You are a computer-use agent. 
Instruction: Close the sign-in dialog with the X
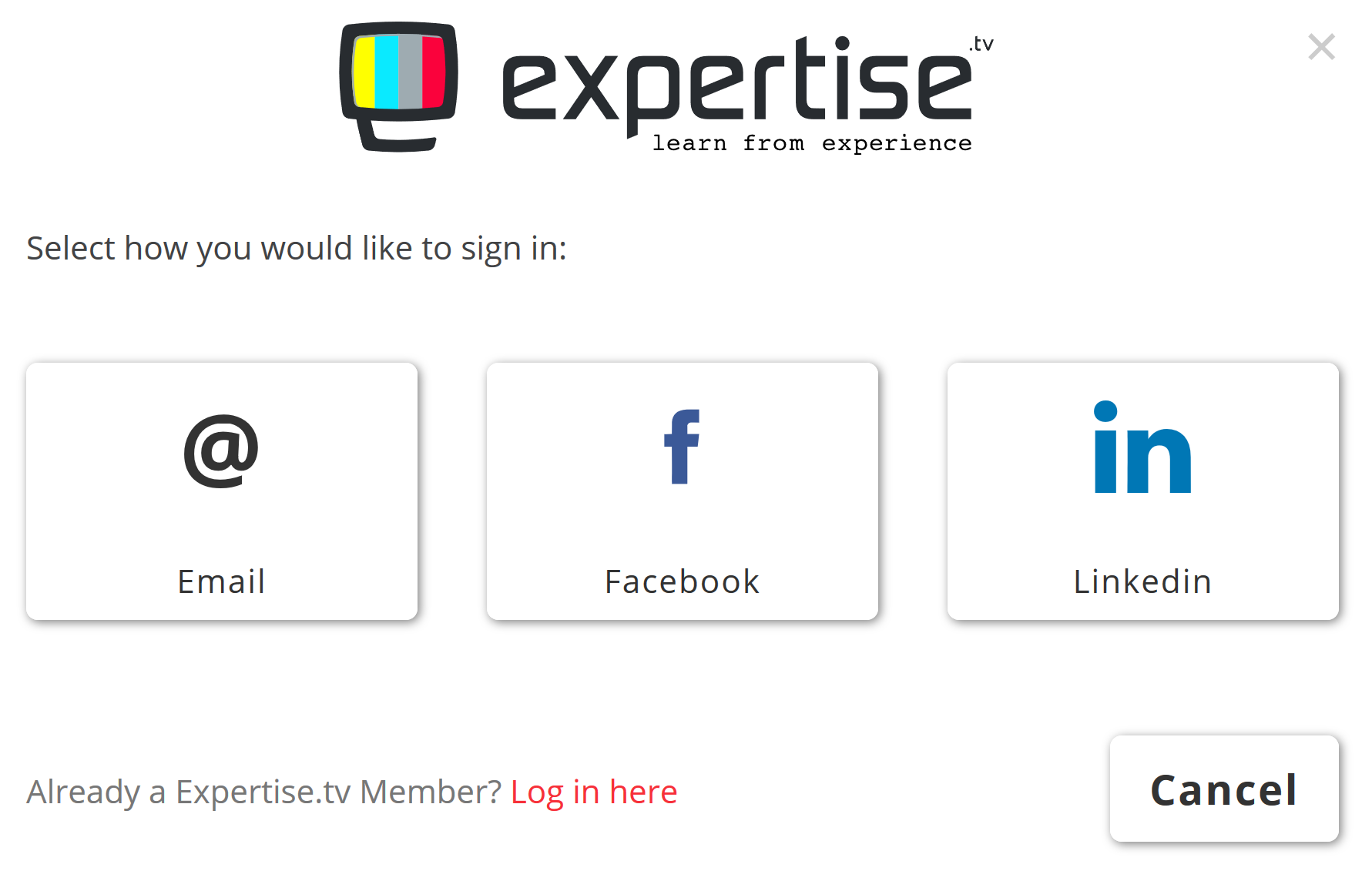(1321, 47)
